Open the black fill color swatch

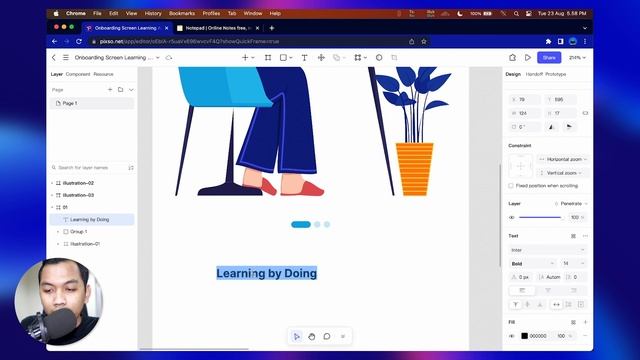click(x=524, y=336)
